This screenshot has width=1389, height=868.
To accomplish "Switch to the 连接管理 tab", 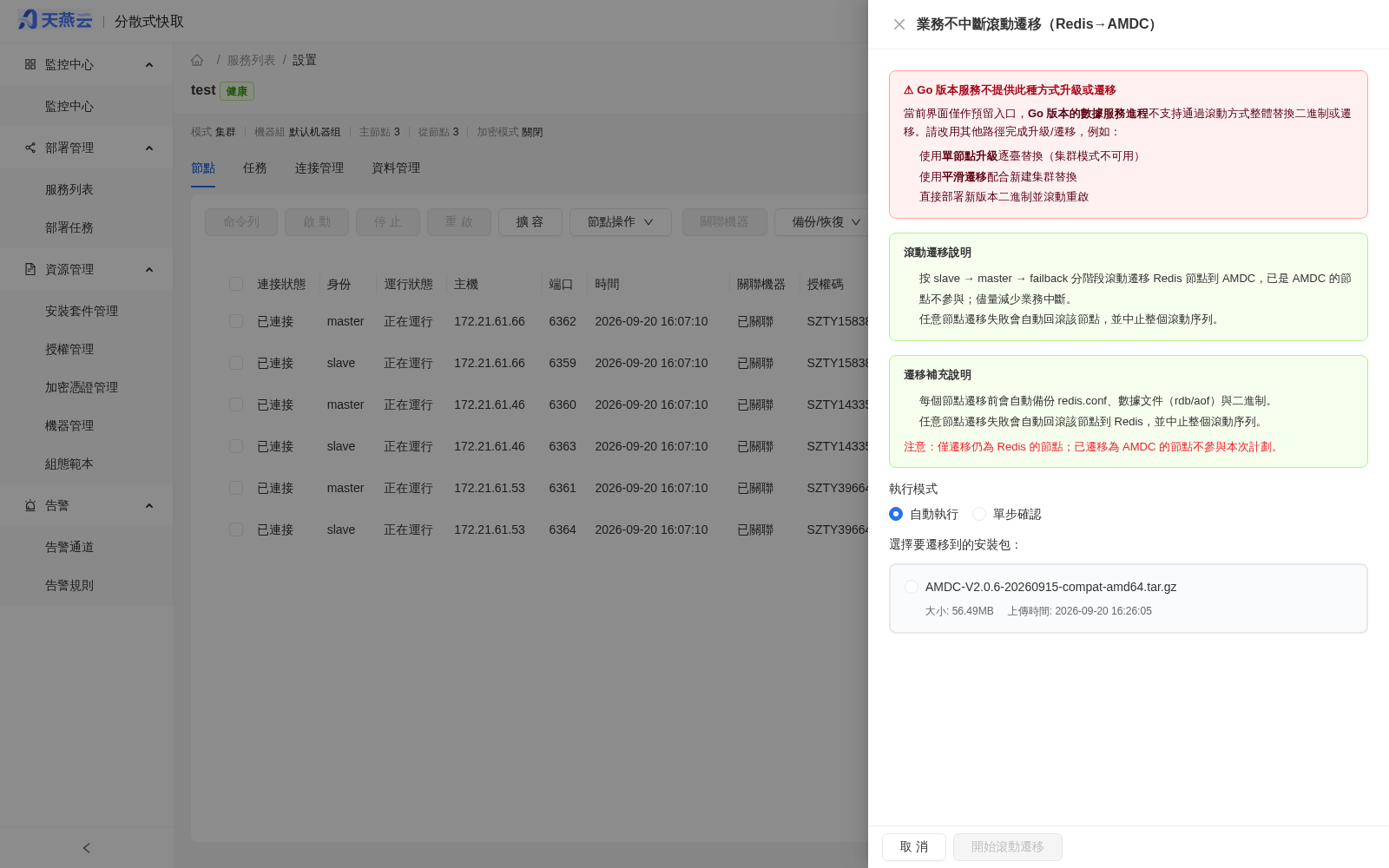I will [319, 168].
